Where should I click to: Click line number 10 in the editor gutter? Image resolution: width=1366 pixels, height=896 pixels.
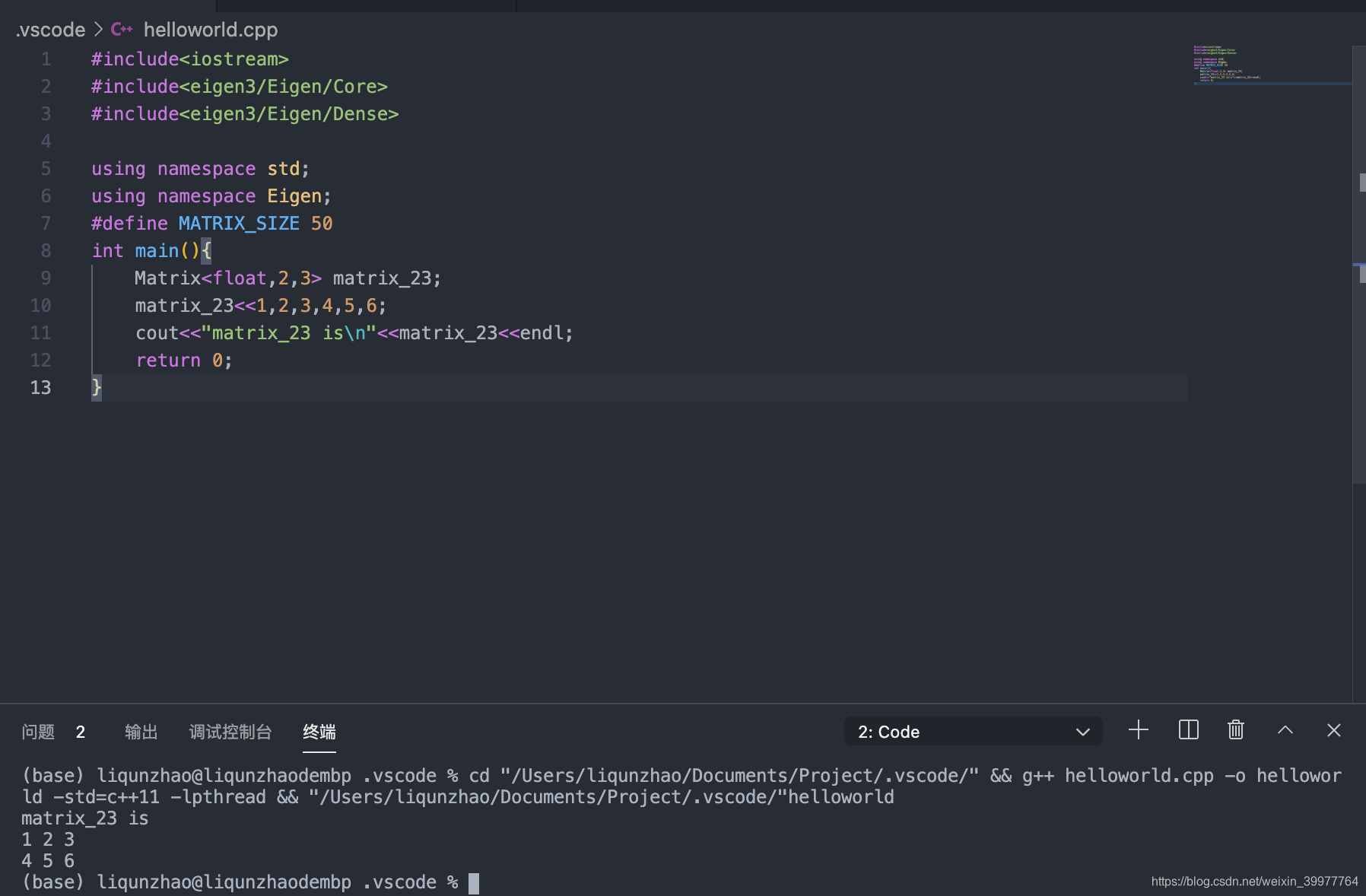click(41, 305)
